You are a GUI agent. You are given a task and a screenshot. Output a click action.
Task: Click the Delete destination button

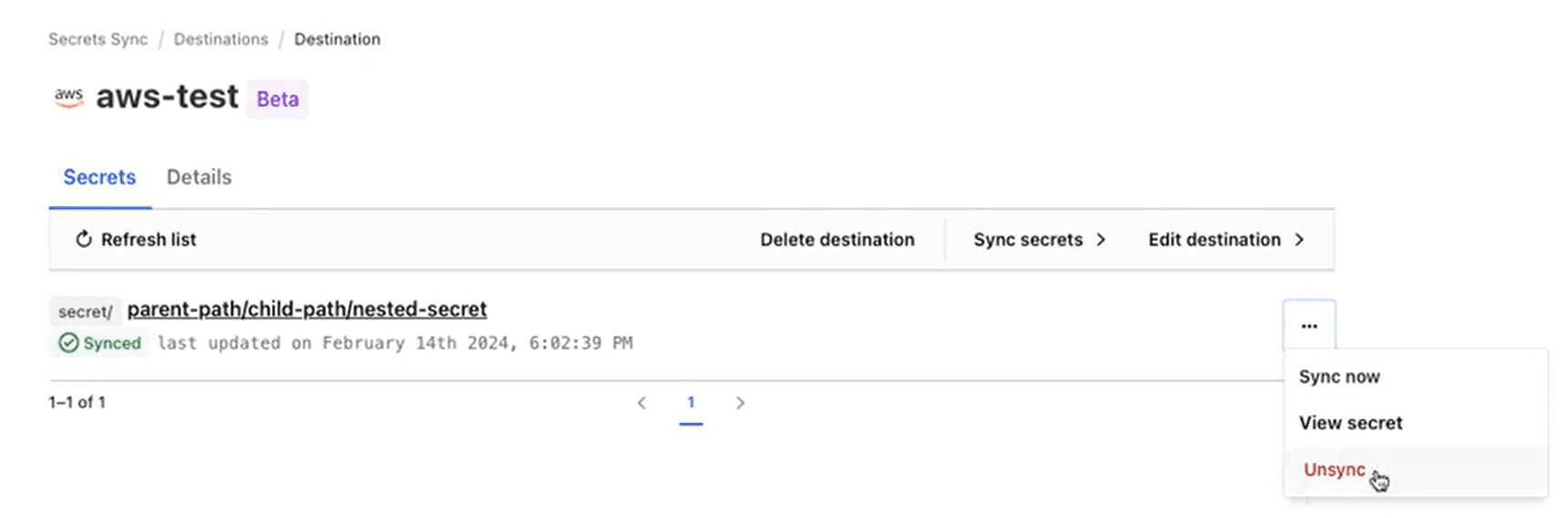837,239
